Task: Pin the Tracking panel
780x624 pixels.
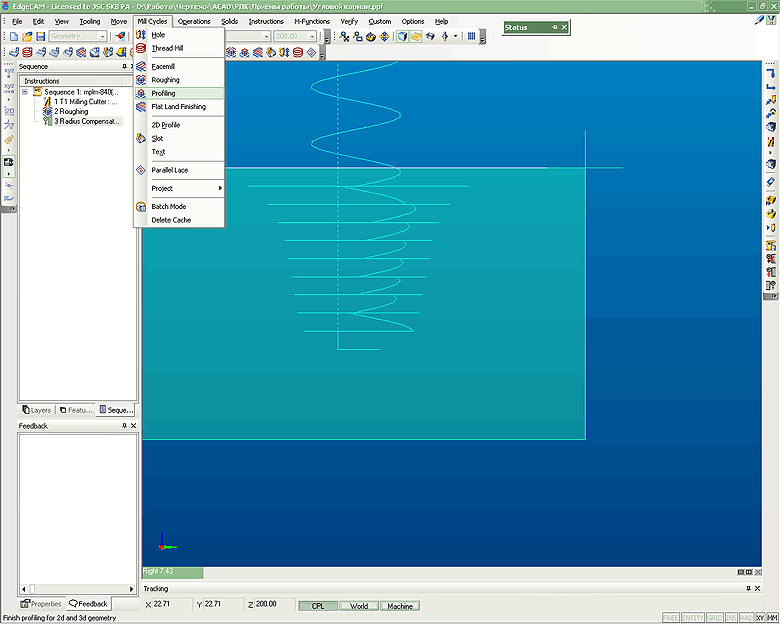Action: (748, 589)
